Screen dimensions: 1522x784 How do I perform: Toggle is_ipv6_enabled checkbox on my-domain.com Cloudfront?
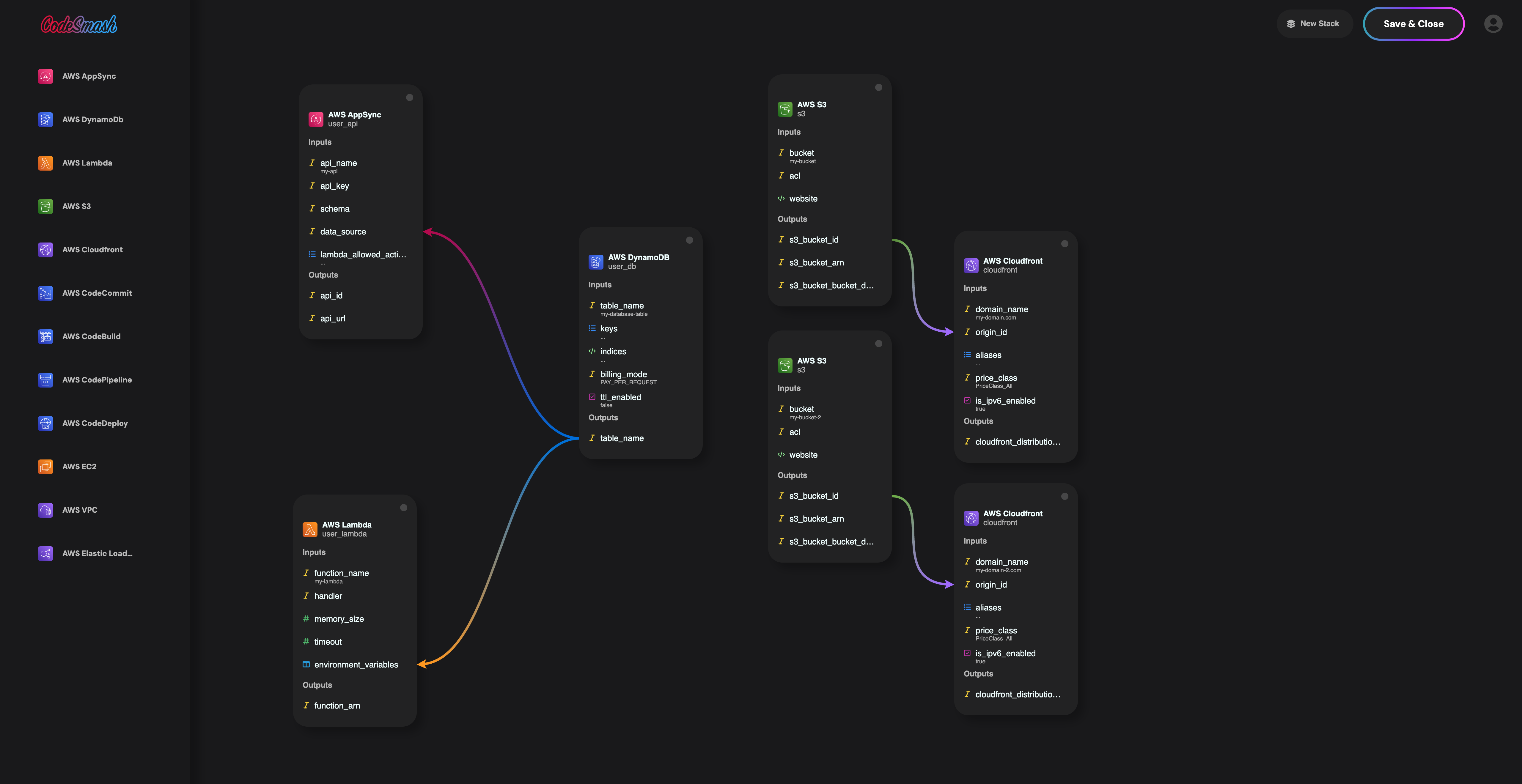point(967,401)
